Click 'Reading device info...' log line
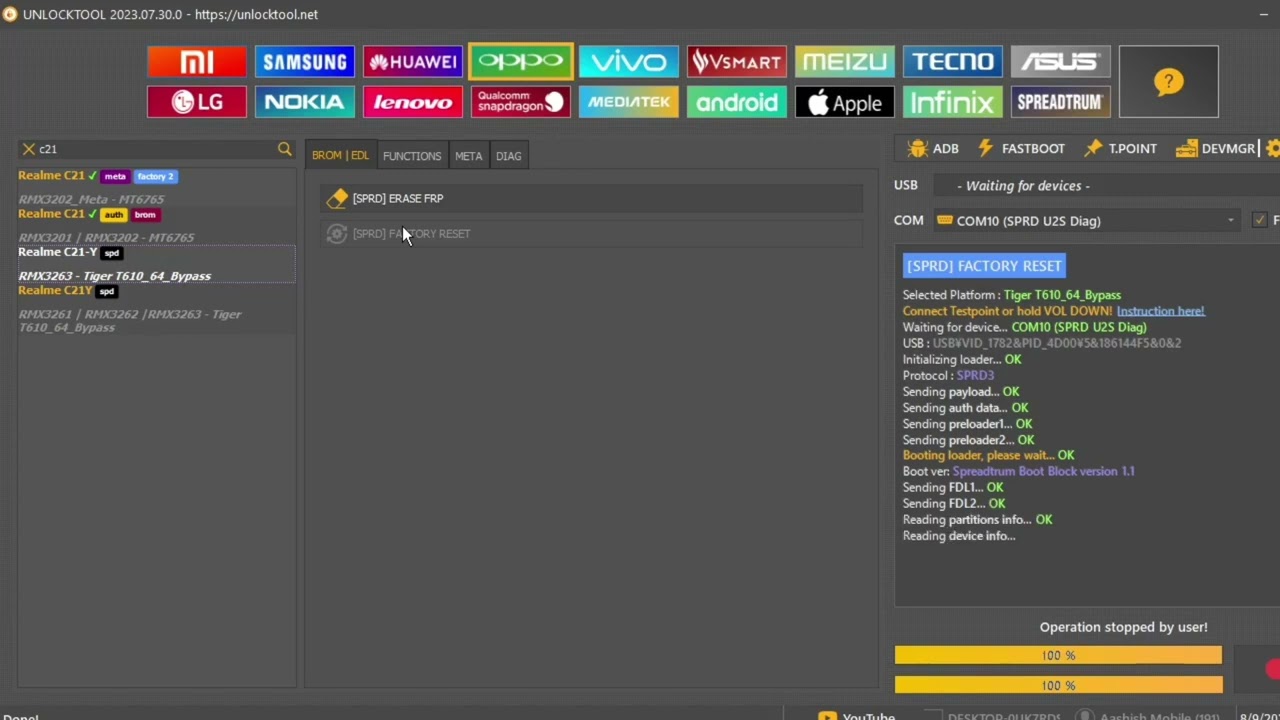This screenshot has height=720, width=1280. pos(959,536)
